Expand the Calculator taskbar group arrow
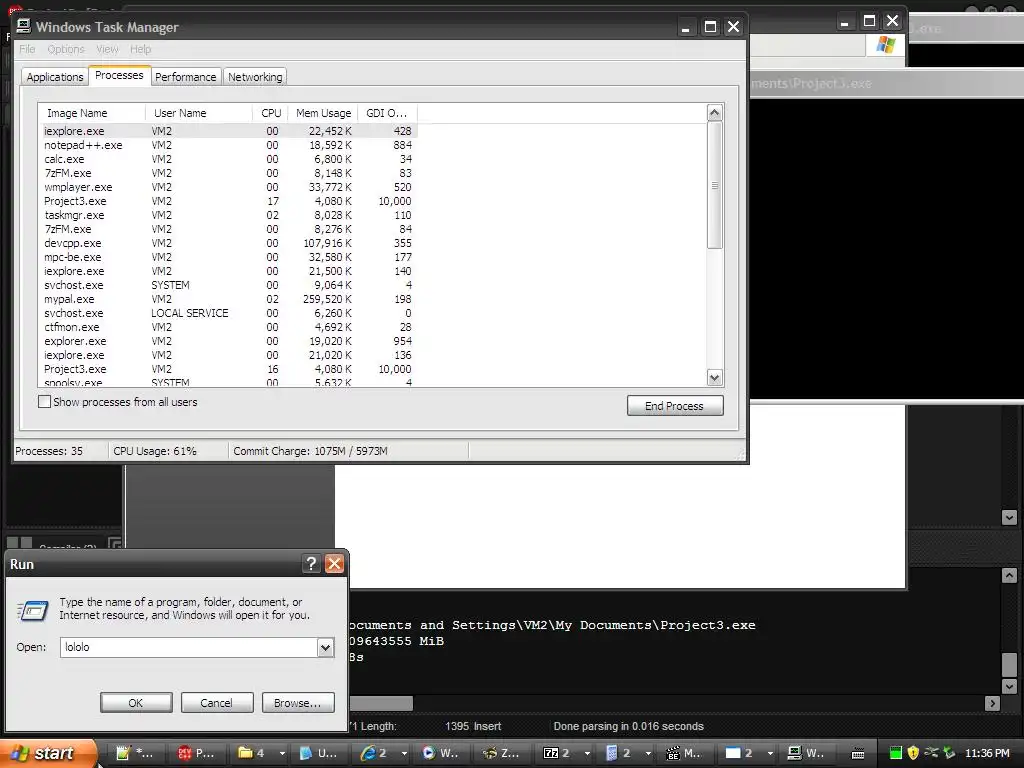Image resolution: width=1024 pixels, height=768 pixels. click(648, 753)
